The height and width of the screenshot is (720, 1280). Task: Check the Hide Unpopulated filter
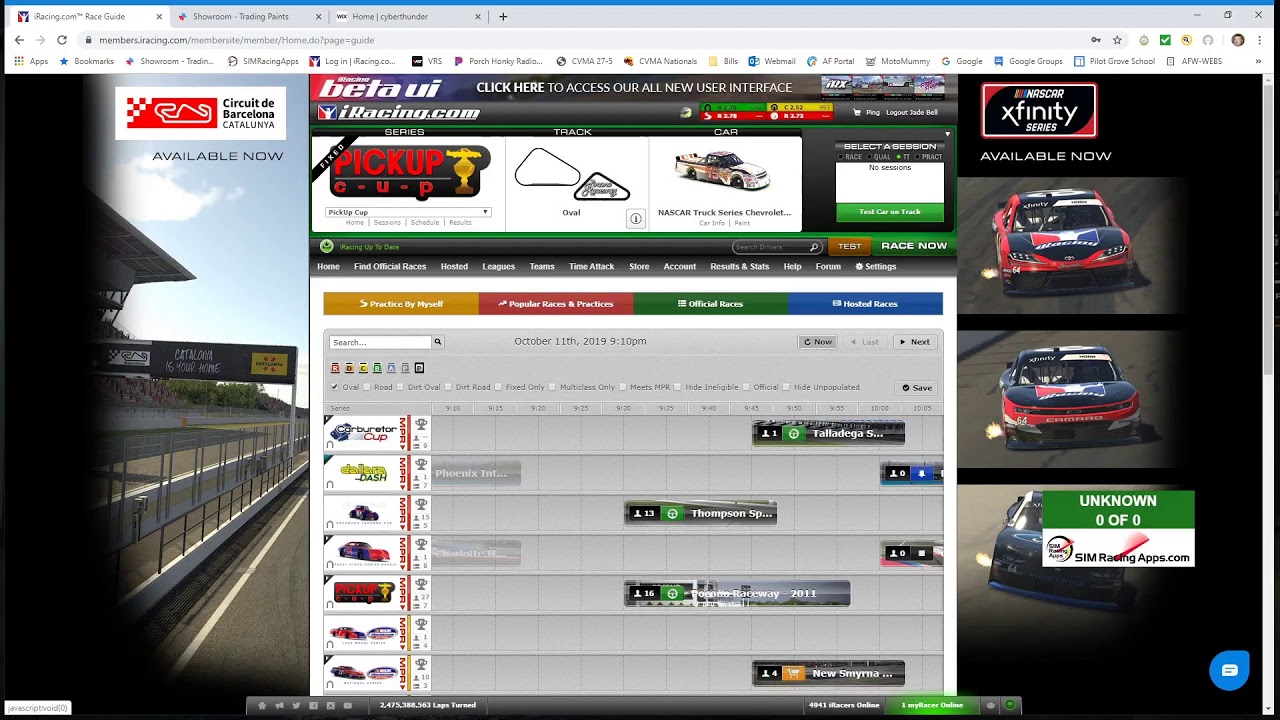pyautogui.click(x=786, y=387)
